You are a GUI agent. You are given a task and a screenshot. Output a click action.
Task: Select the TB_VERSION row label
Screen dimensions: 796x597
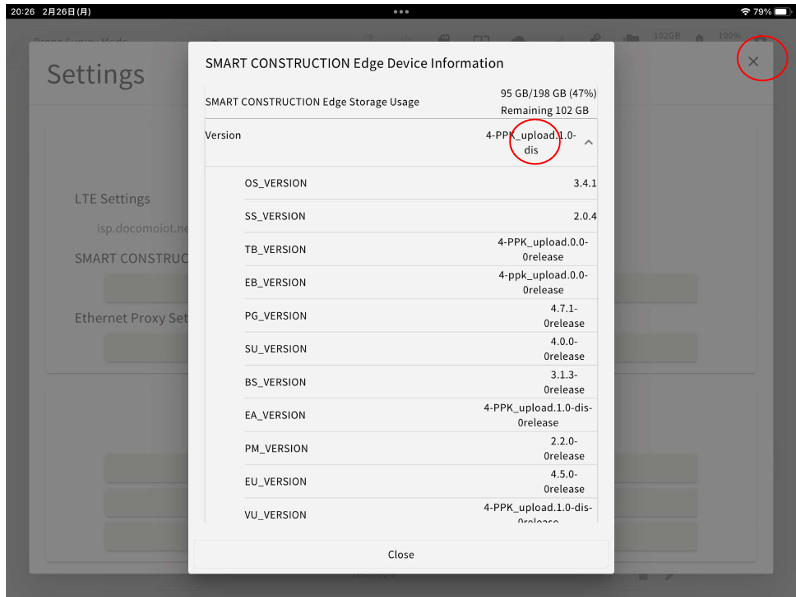275,250
